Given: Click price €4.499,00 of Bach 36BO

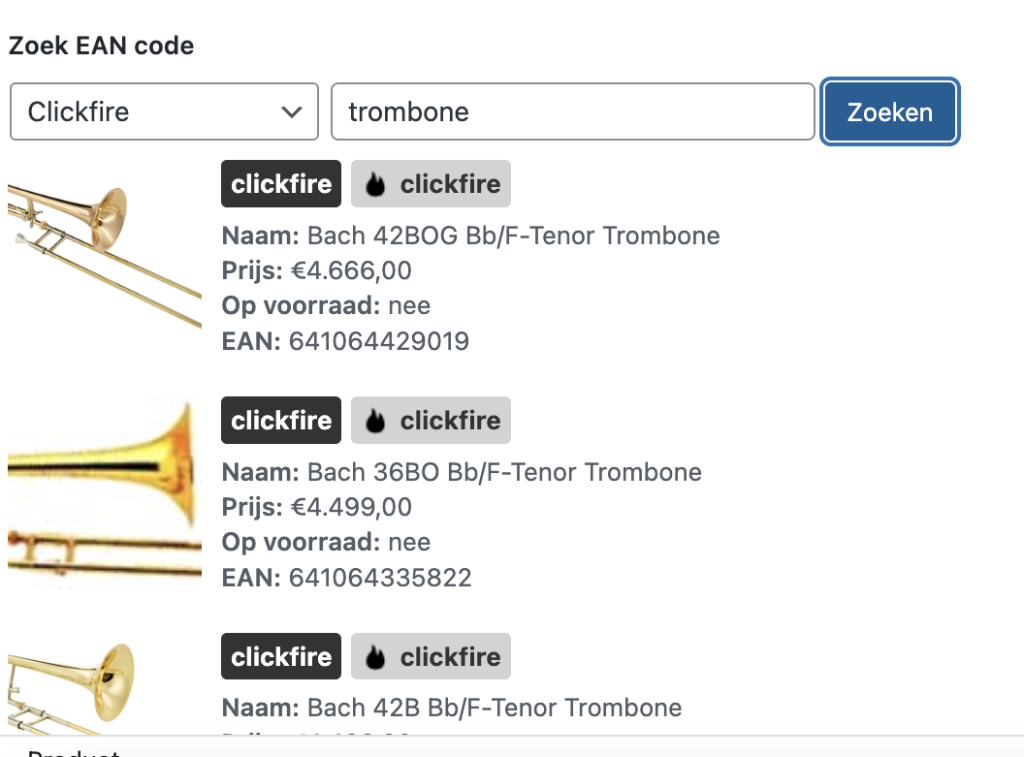Looking at the screenshot, I should (351, 507).
